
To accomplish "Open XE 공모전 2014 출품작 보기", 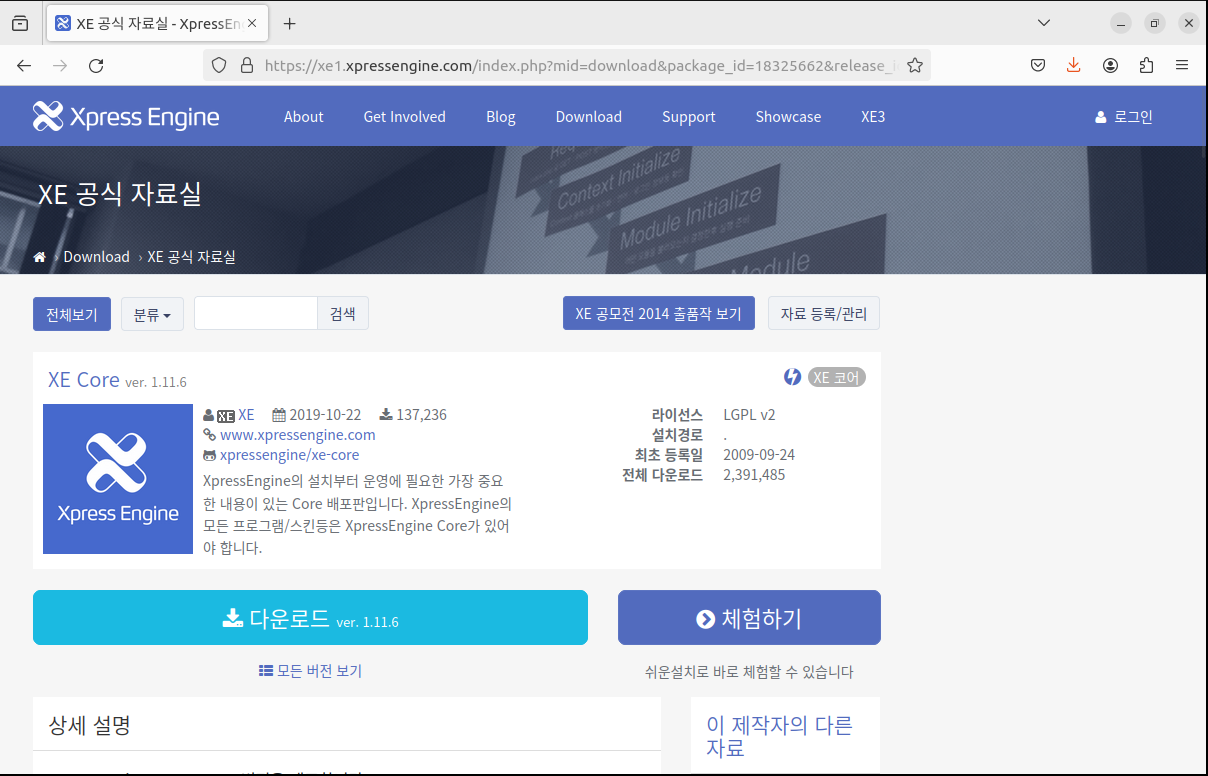I will coord(659,313).
